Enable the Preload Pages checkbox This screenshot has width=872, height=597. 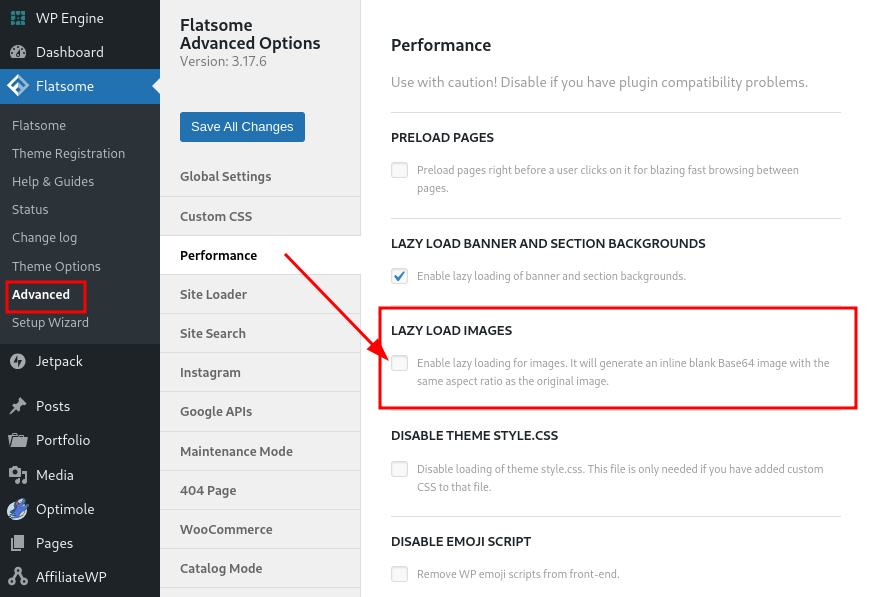tap(399, 170)
